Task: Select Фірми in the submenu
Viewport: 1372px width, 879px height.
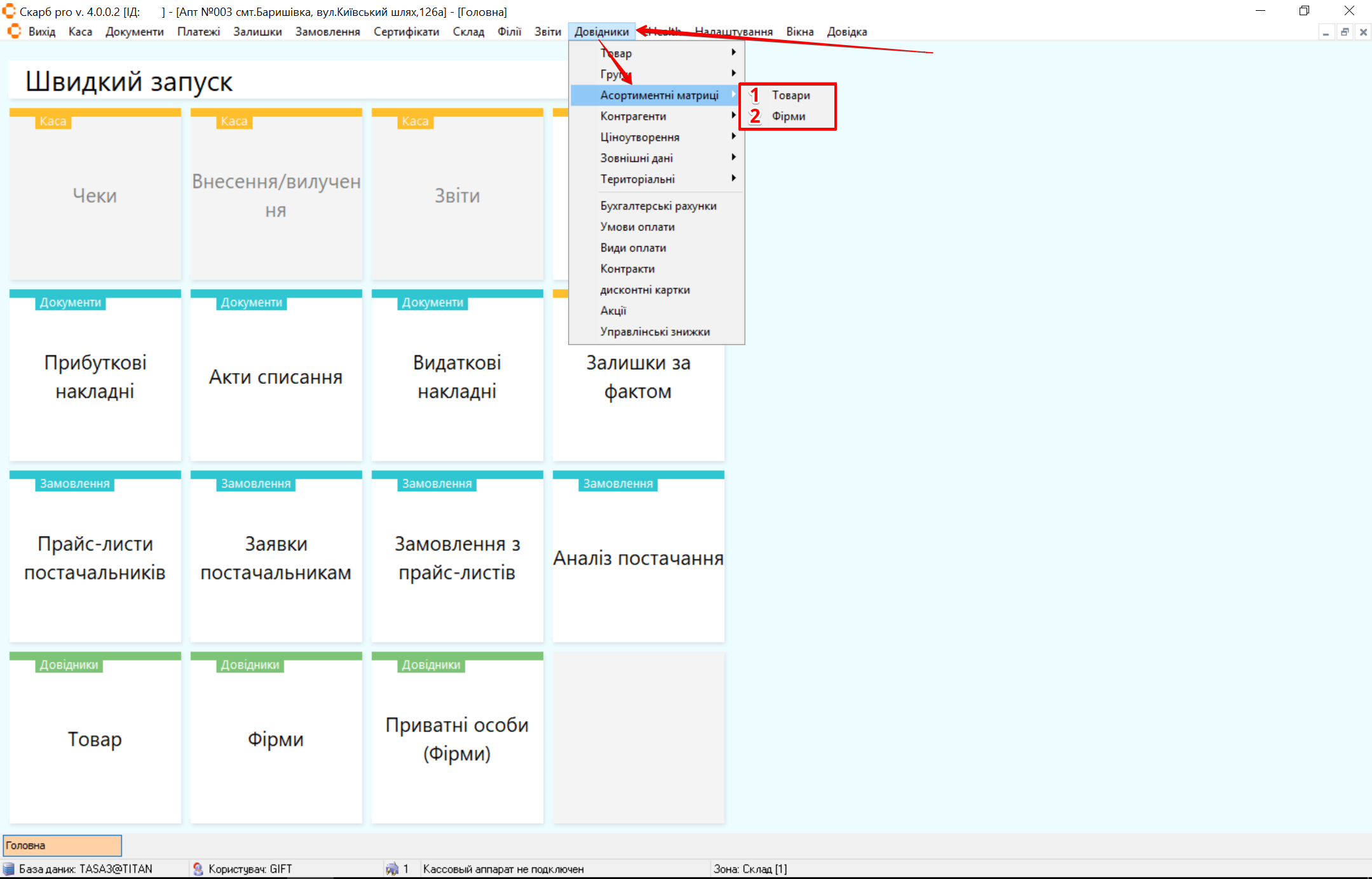Action: tap(788, 116)
